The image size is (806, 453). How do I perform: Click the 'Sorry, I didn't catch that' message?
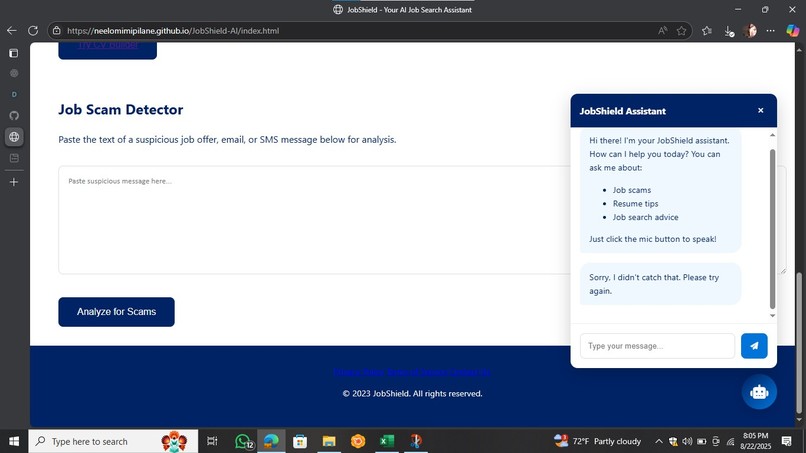(x=661, y=284)
